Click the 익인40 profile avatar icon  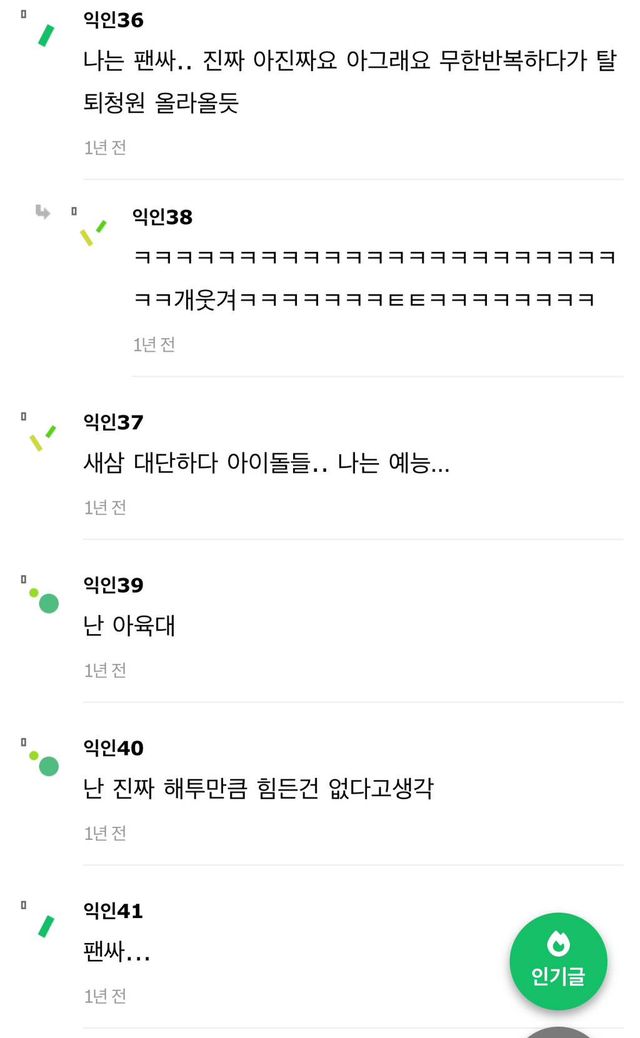pos(44,763)
